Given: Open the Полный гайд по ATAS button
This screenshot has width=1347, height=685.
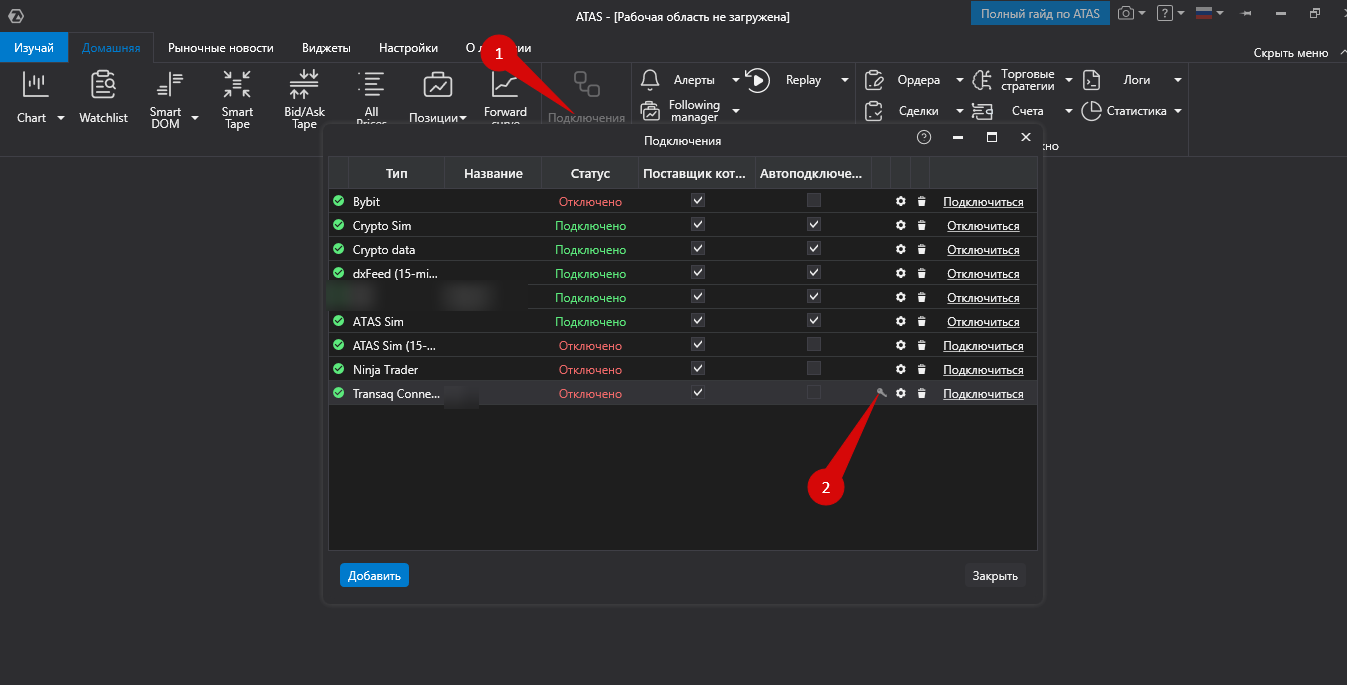Looking at the screenshot, I should click(x=1040, y=13).
